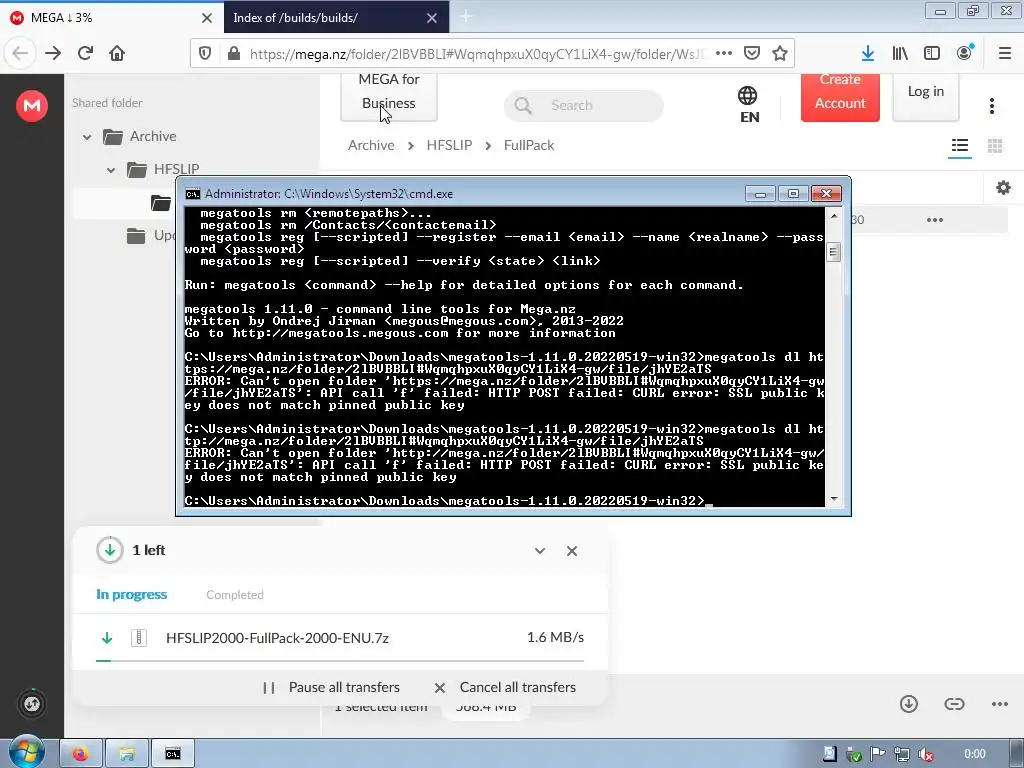Open the Windows Start menu

pyautogui.click(x=27, y=753)
